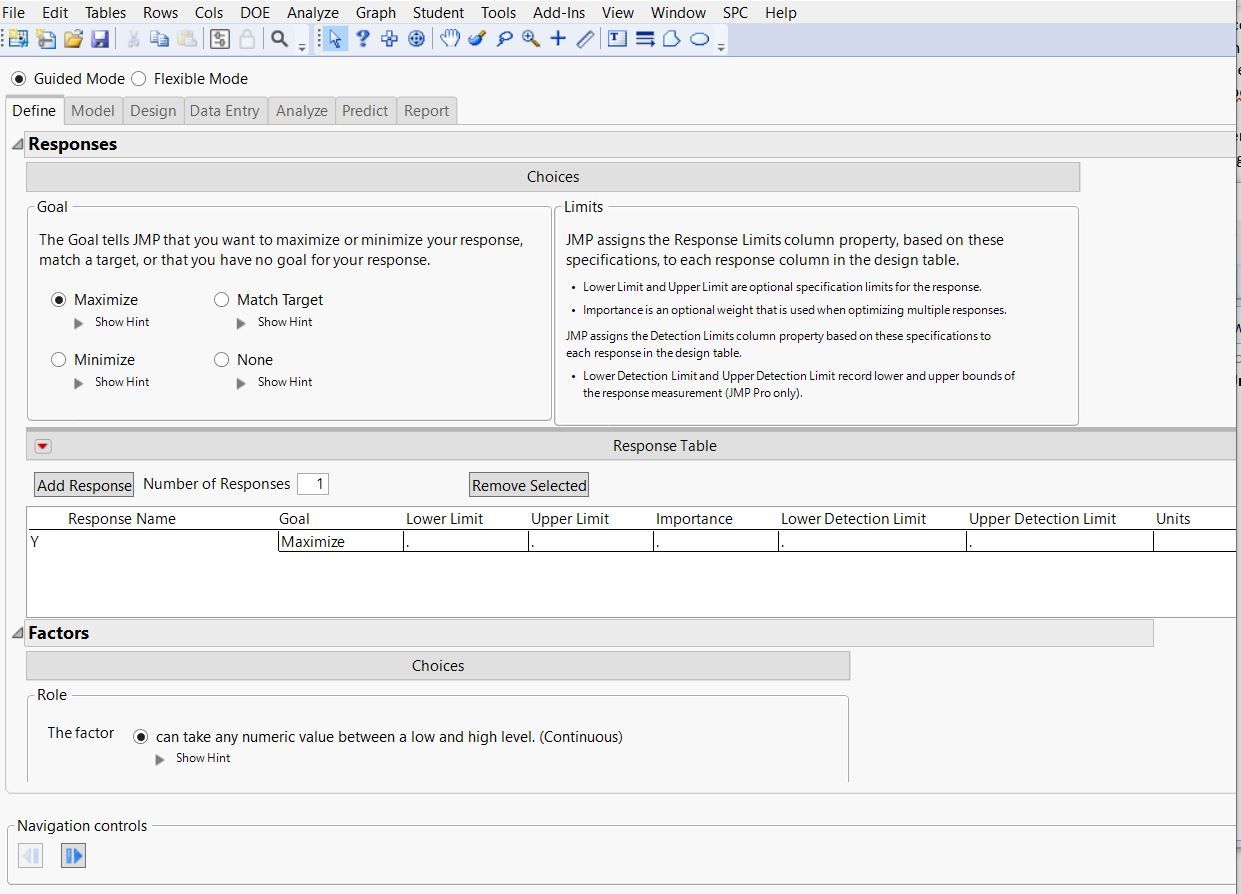This screenshot has height=894, width=1241.
Task: Select the Crosshairs tool
Action: (x=558, y=39)
